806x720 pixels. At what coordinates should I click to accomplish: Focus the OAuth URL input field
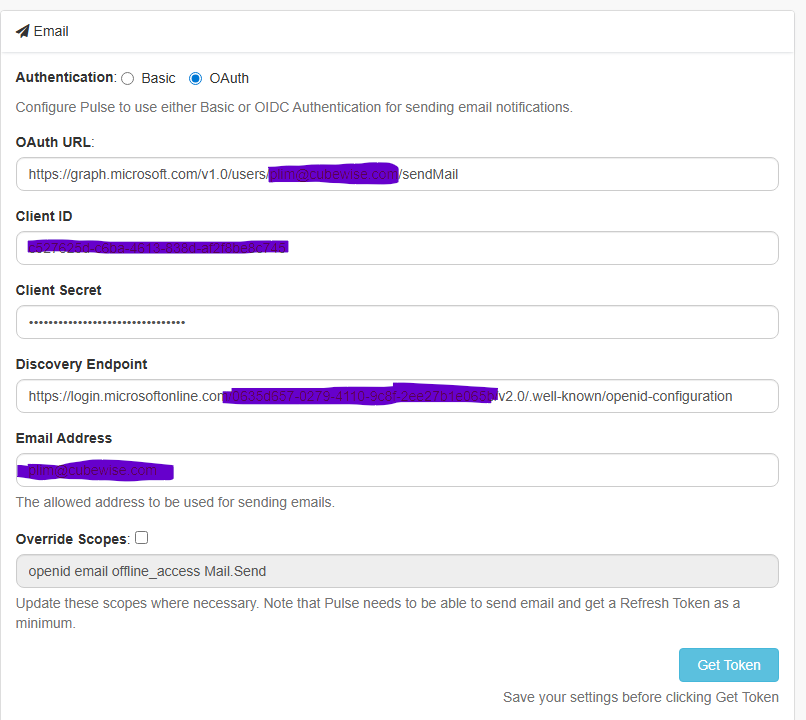click(x=397, y=174)
